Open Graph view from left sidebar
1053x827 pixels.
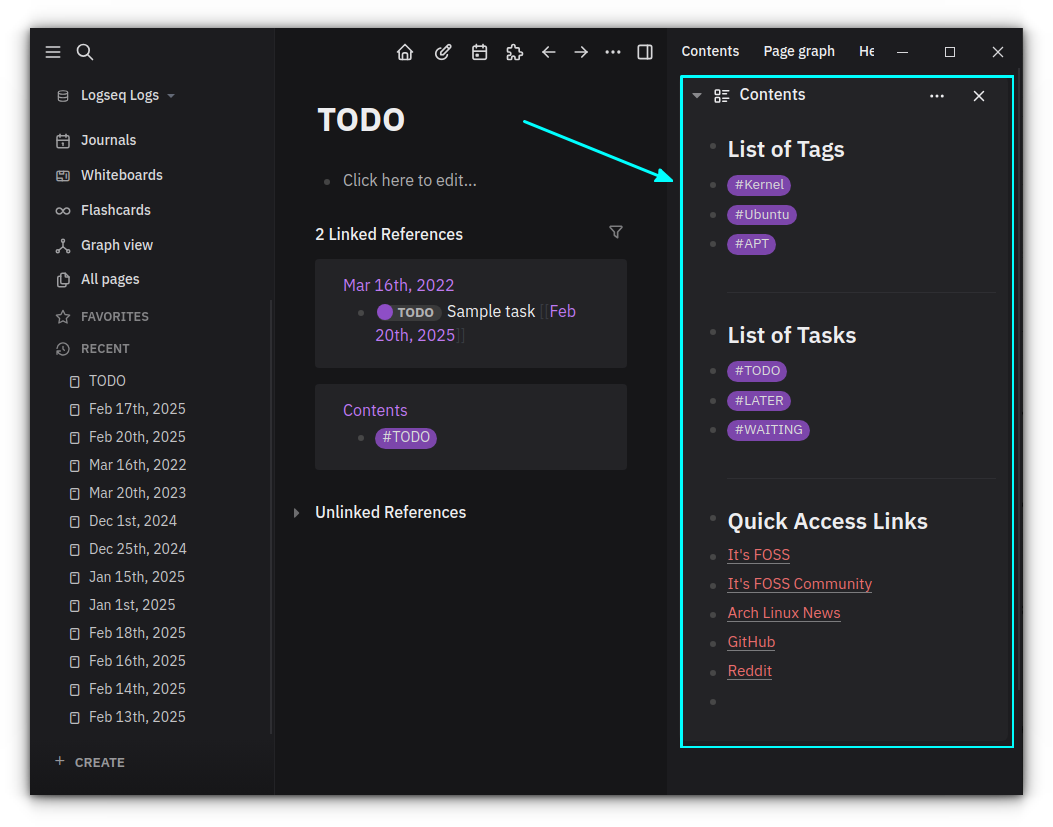pos(116,245)
